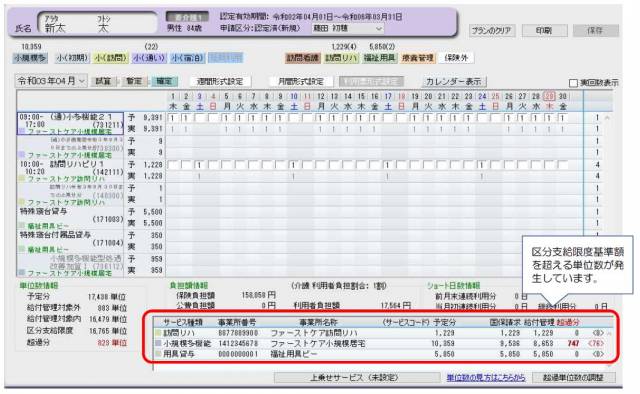
Task: Toggle day 24 planned cell for 訪問リハビリ1
Action: pos(482,165)
